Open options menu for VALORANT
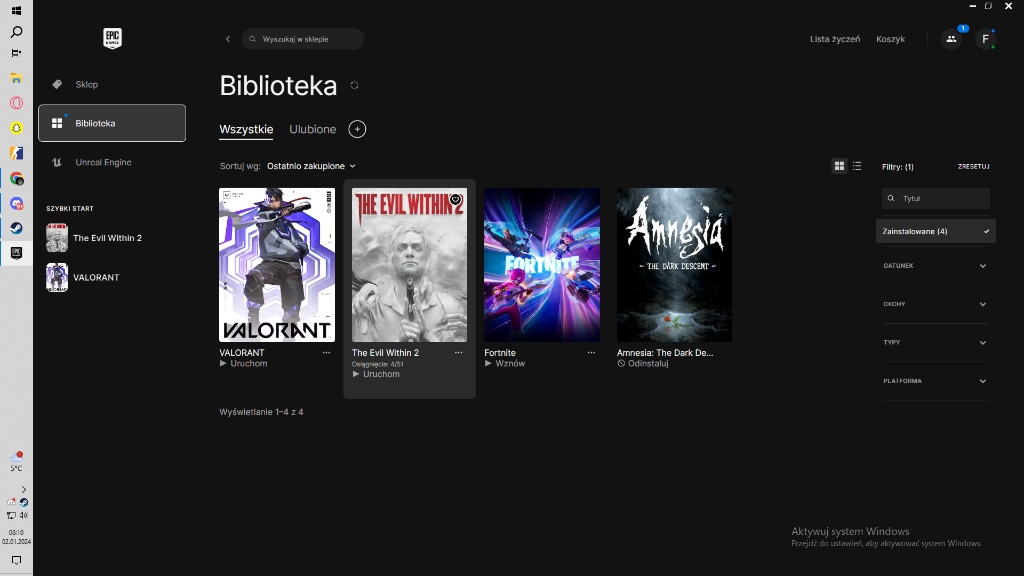 [x=326, y=353]
